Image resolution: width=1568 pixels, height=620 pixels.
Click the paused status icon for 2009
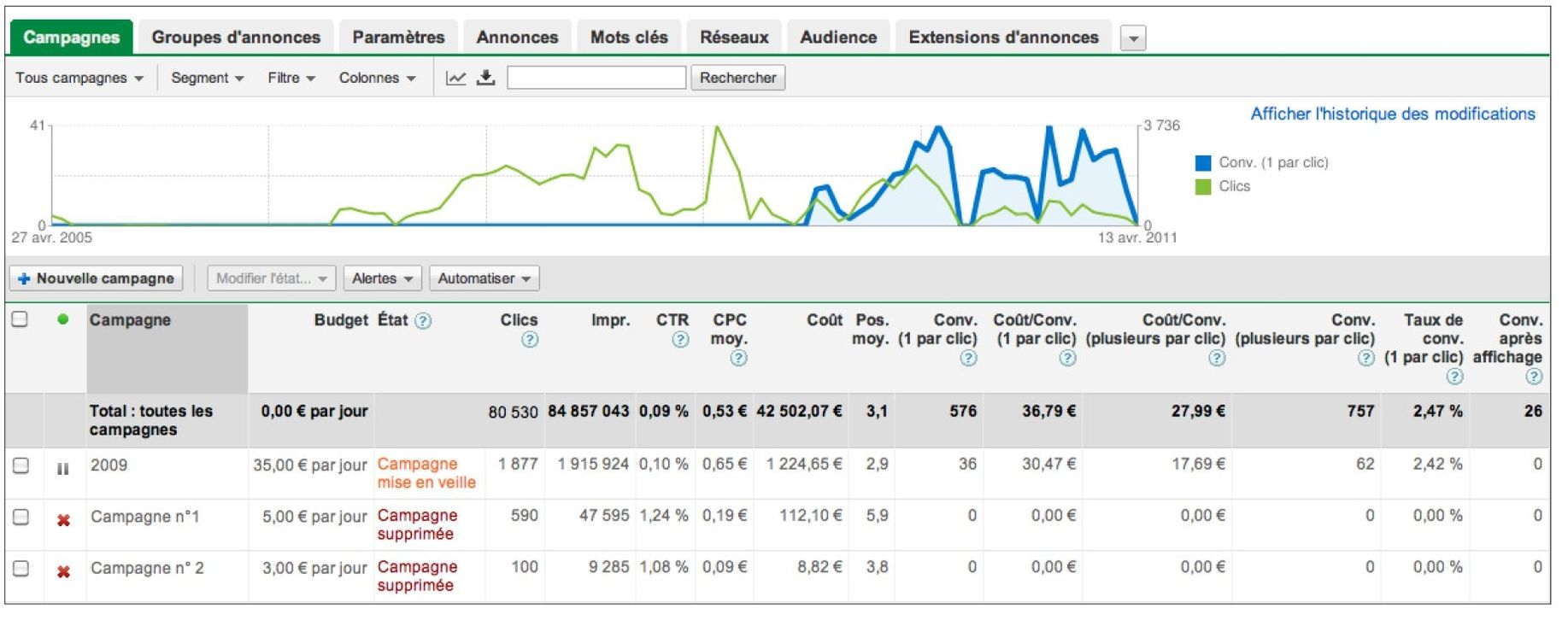[62, 468]
